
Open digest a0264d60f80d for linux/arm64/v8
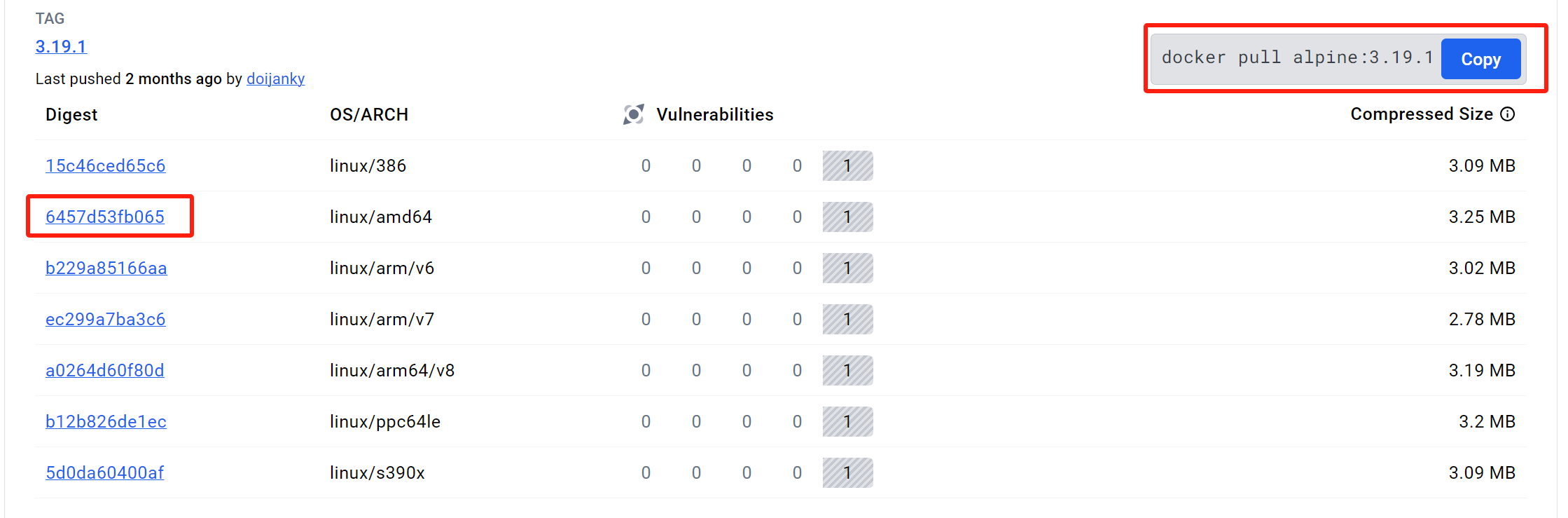[x=105, y=371]
